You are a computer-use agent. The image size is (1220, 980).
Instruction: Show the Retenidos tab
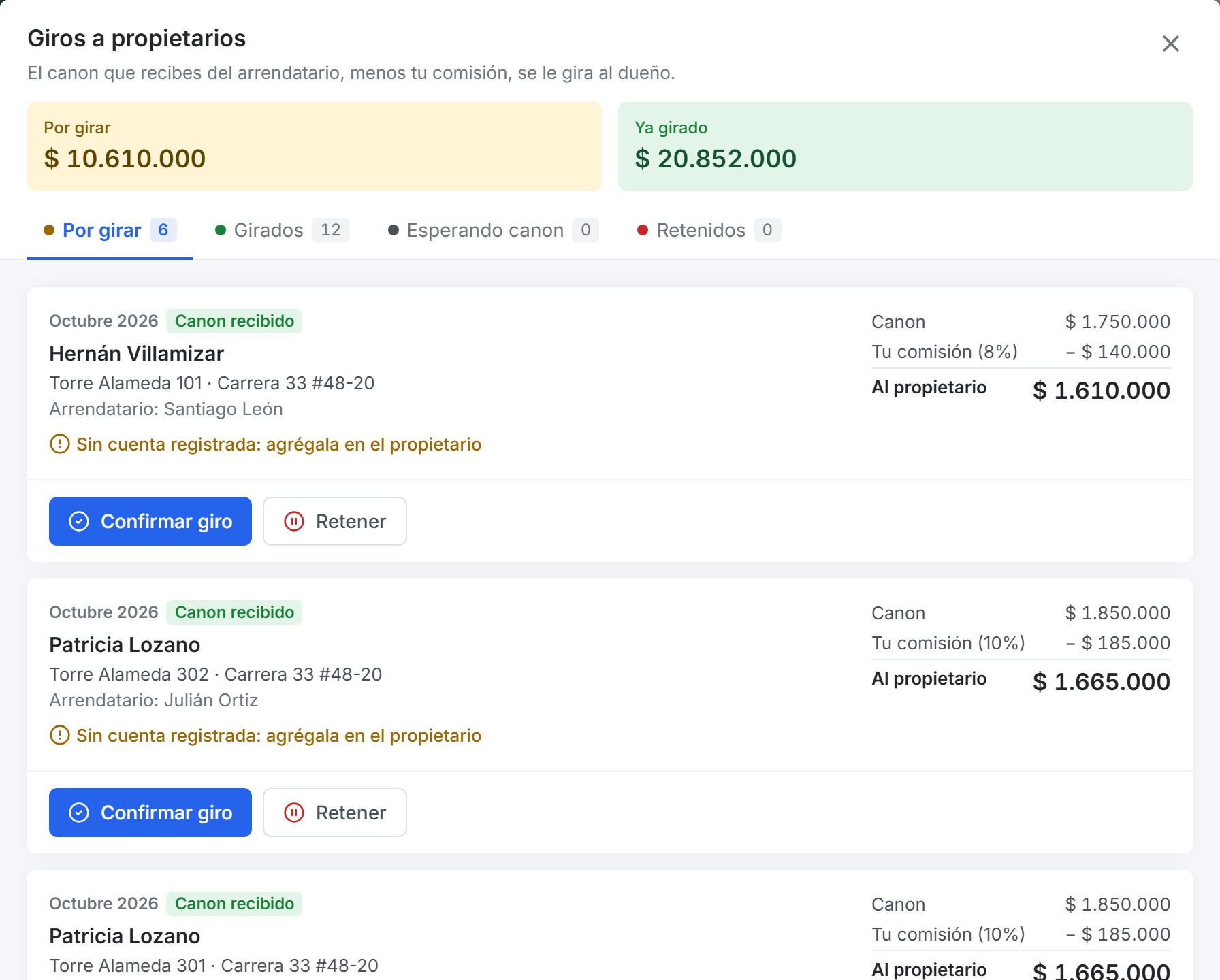(x=709, y=230)
